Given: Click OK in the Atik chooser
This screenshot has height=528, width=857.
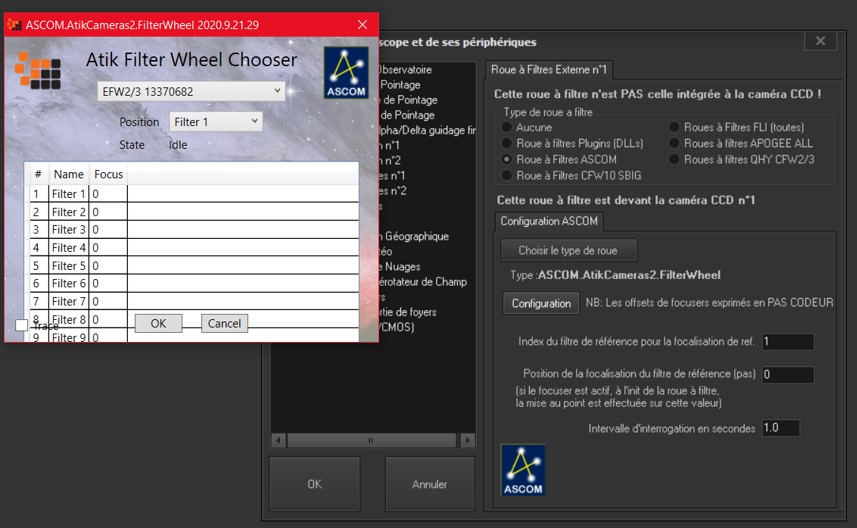Looking at the screenshot, I should point(158,323).
